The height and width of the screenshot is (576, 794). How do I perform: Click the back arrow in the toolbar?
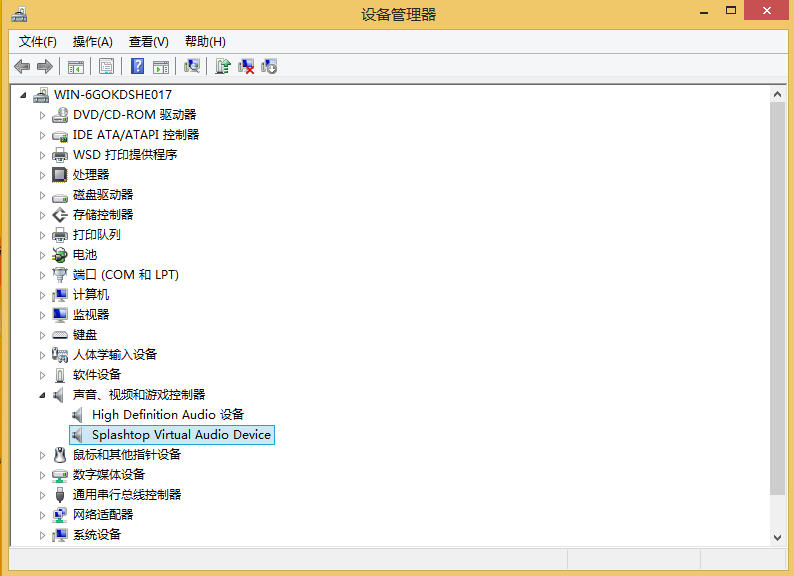tap(22, 66)
